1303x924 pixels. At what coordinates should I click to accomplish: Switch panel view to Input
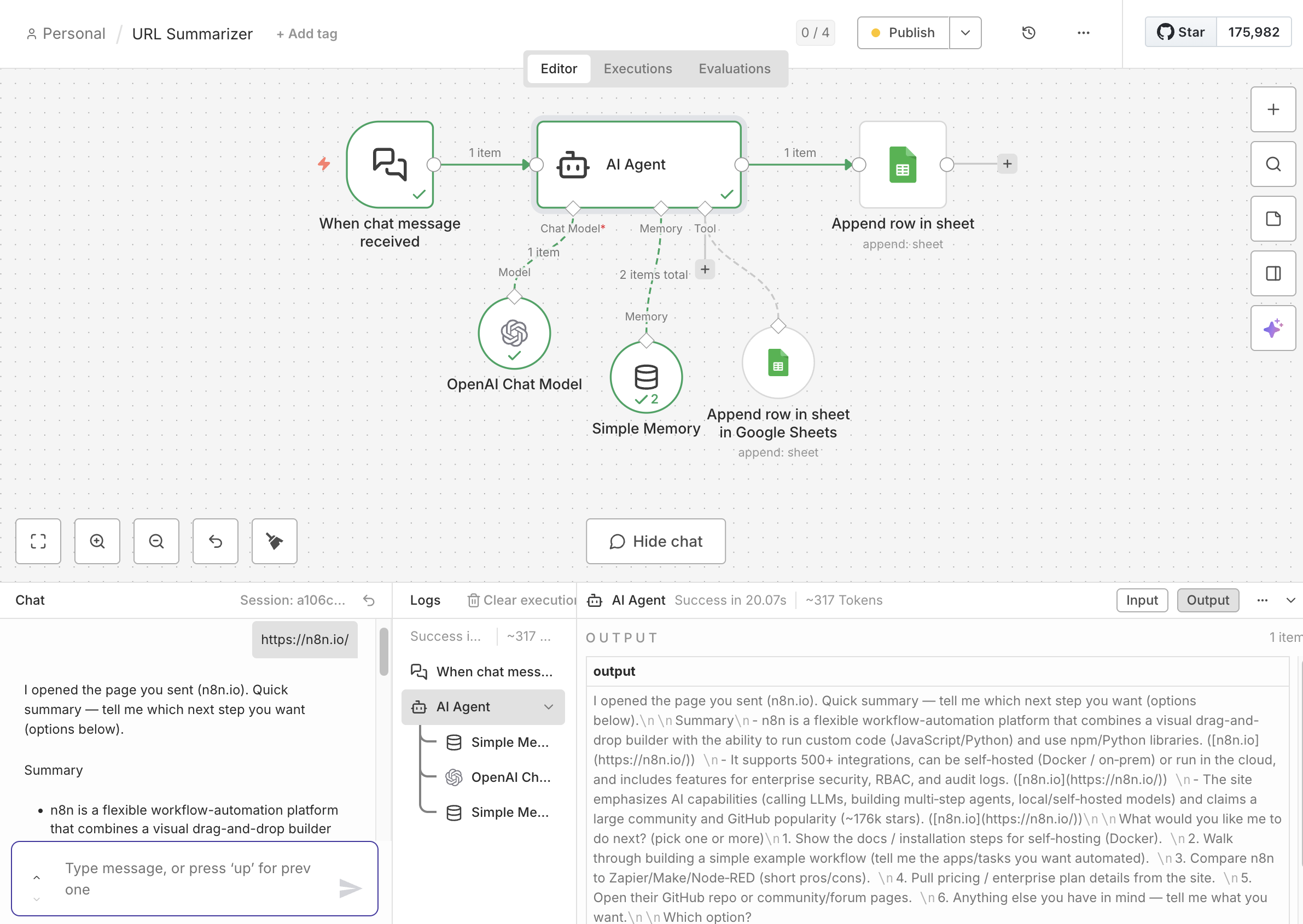1141,600
